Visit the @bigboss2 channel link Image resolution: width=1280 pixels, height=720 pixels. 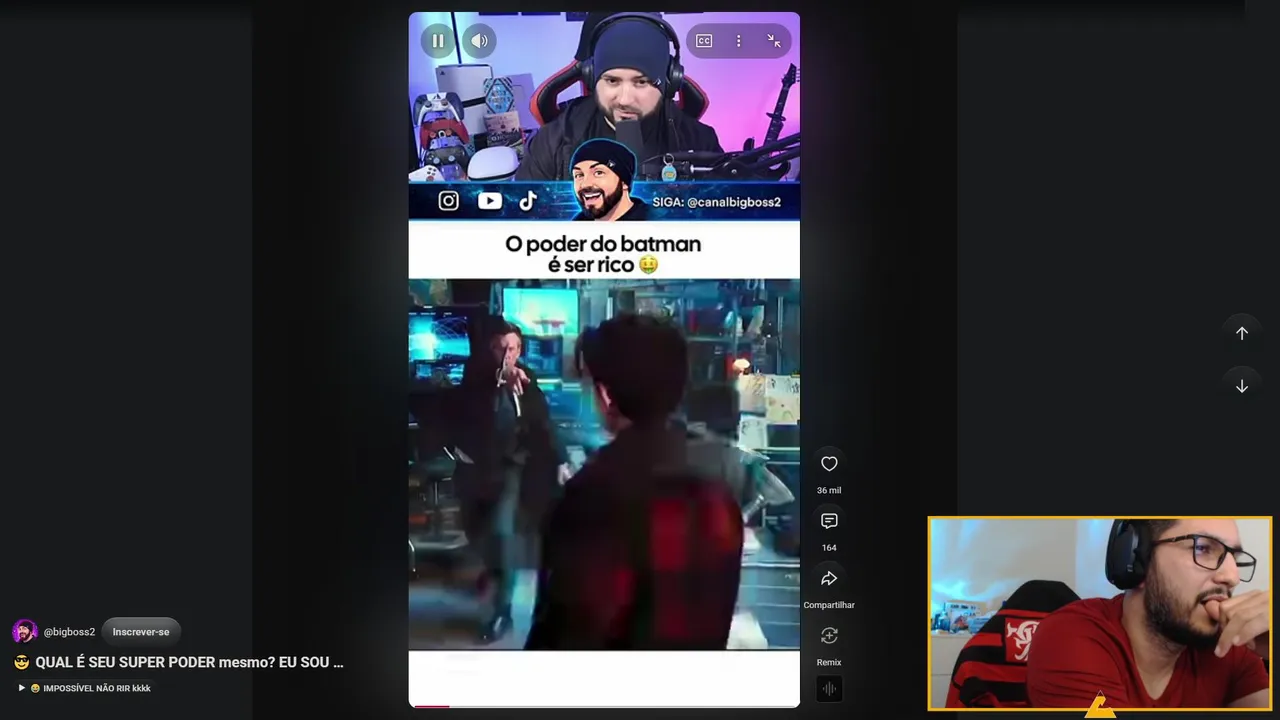(69, 632)
